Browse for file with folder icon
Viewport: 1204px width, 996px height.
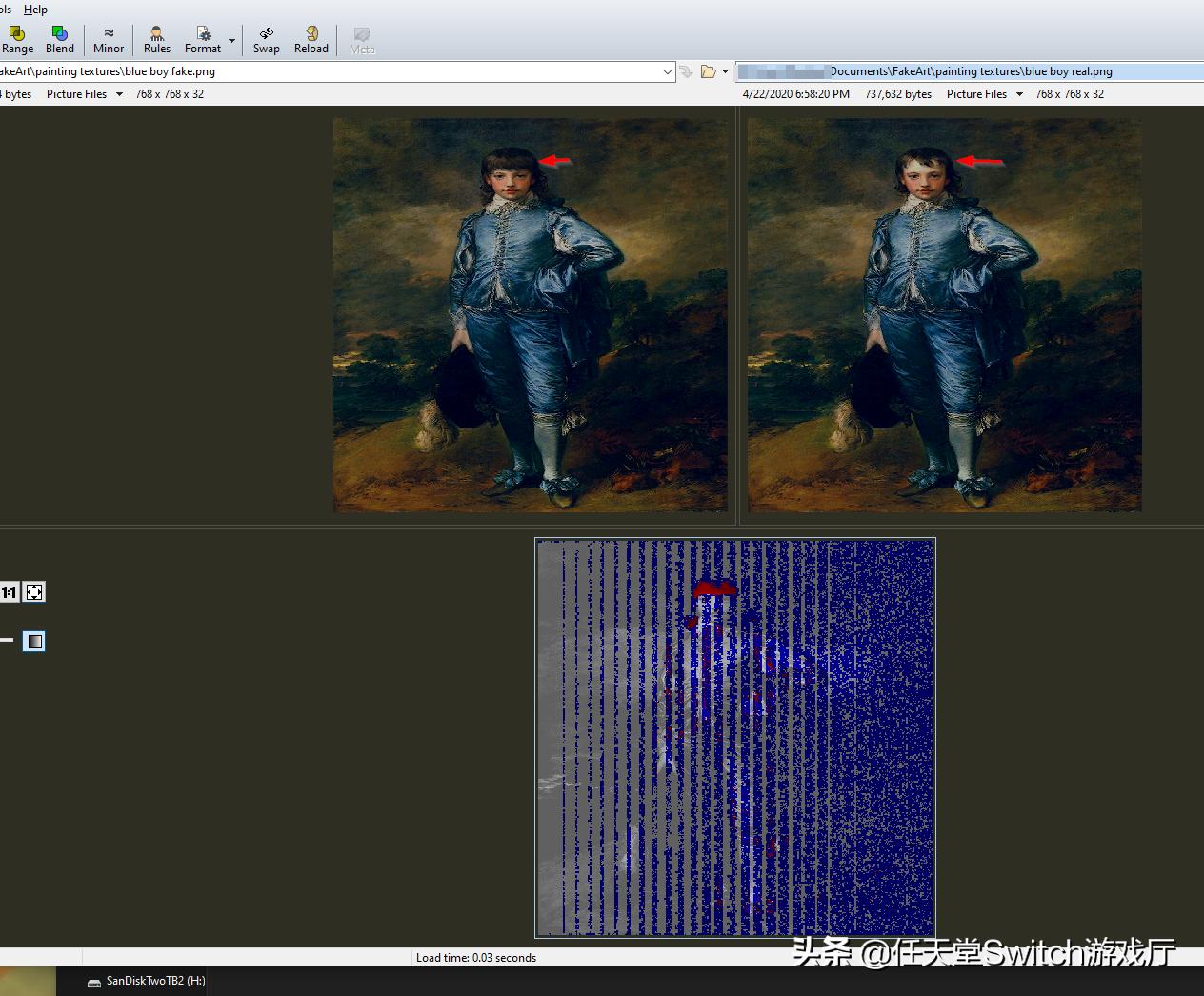click(x=708, y=71)
